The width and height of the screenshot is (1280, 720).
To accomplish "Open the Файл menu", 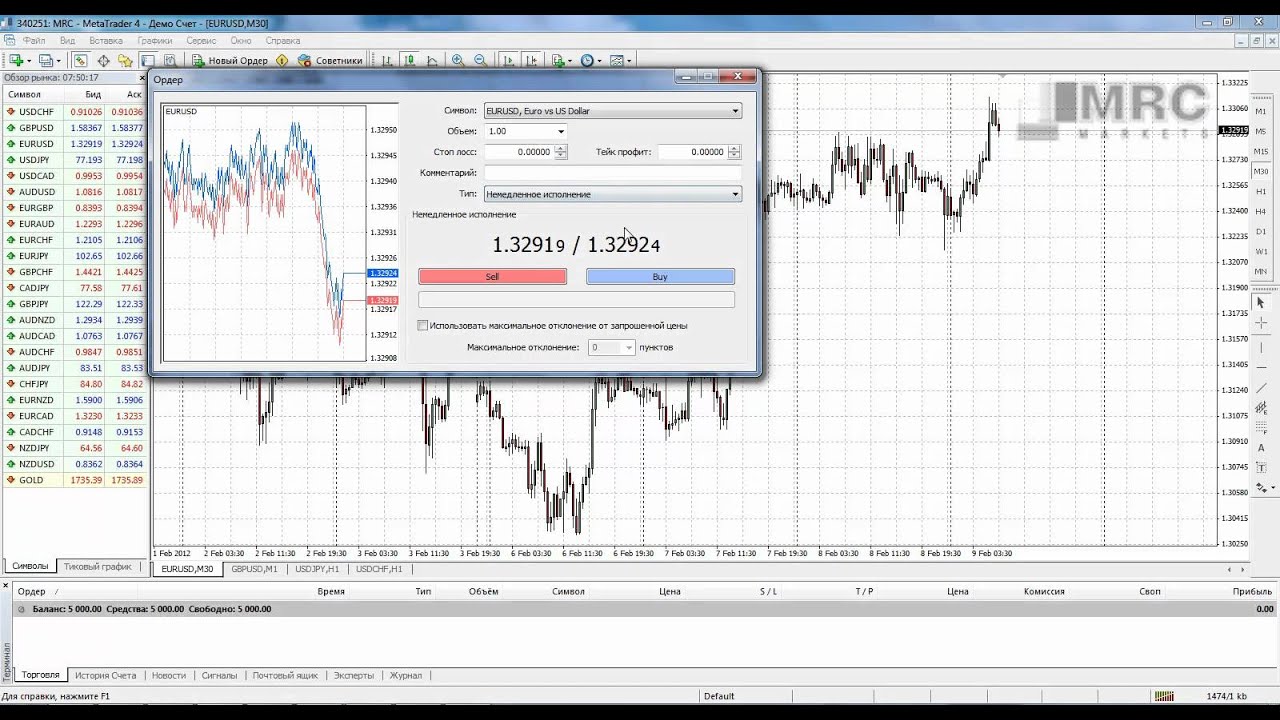I will (x=34, y=41).
